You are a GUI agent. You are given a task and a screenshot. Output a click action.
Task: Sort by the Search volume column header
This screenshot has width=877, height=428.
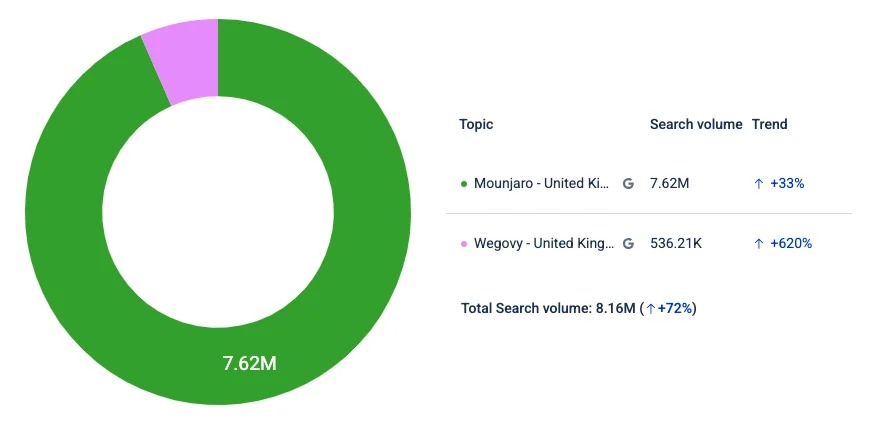(696, 125)
